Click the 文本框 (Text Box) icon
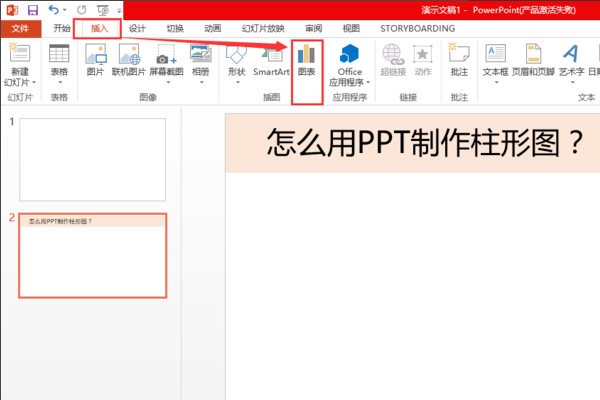The image size is (600, 400). pos(496,53)
